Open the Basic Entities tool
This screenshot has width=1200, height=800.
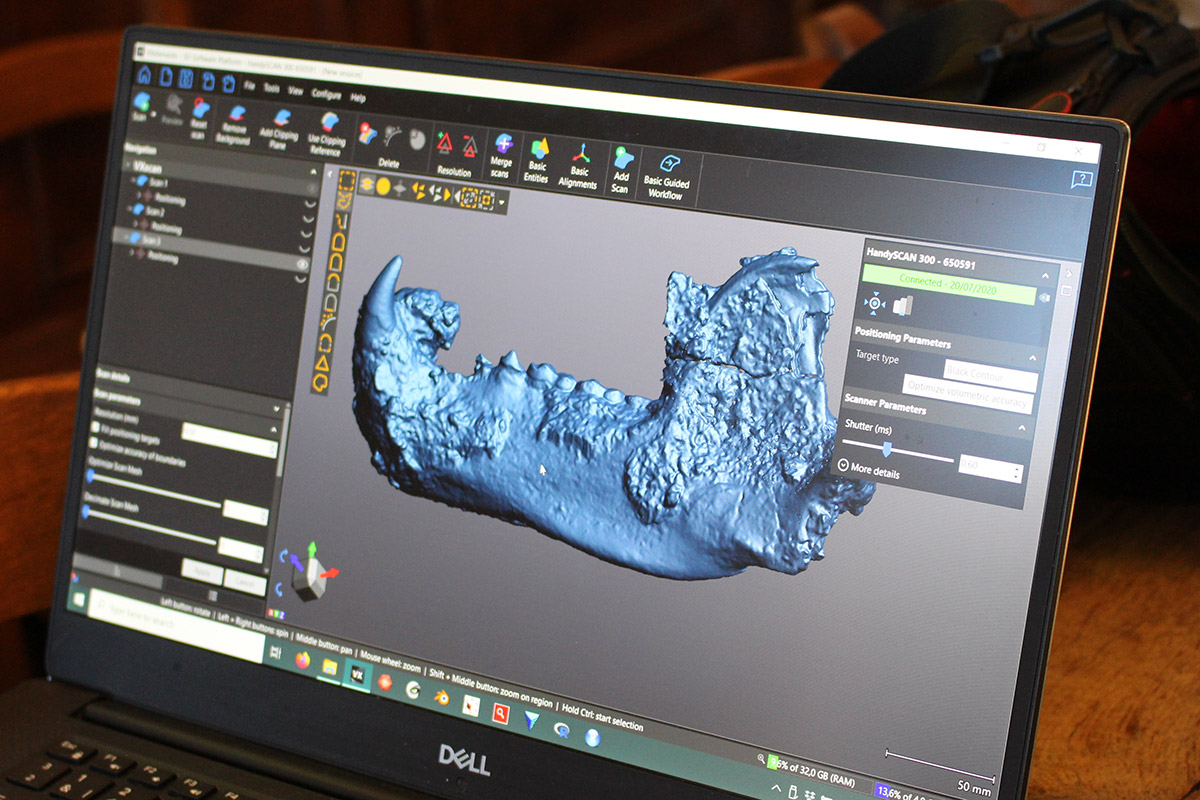(x=538, y=160)
